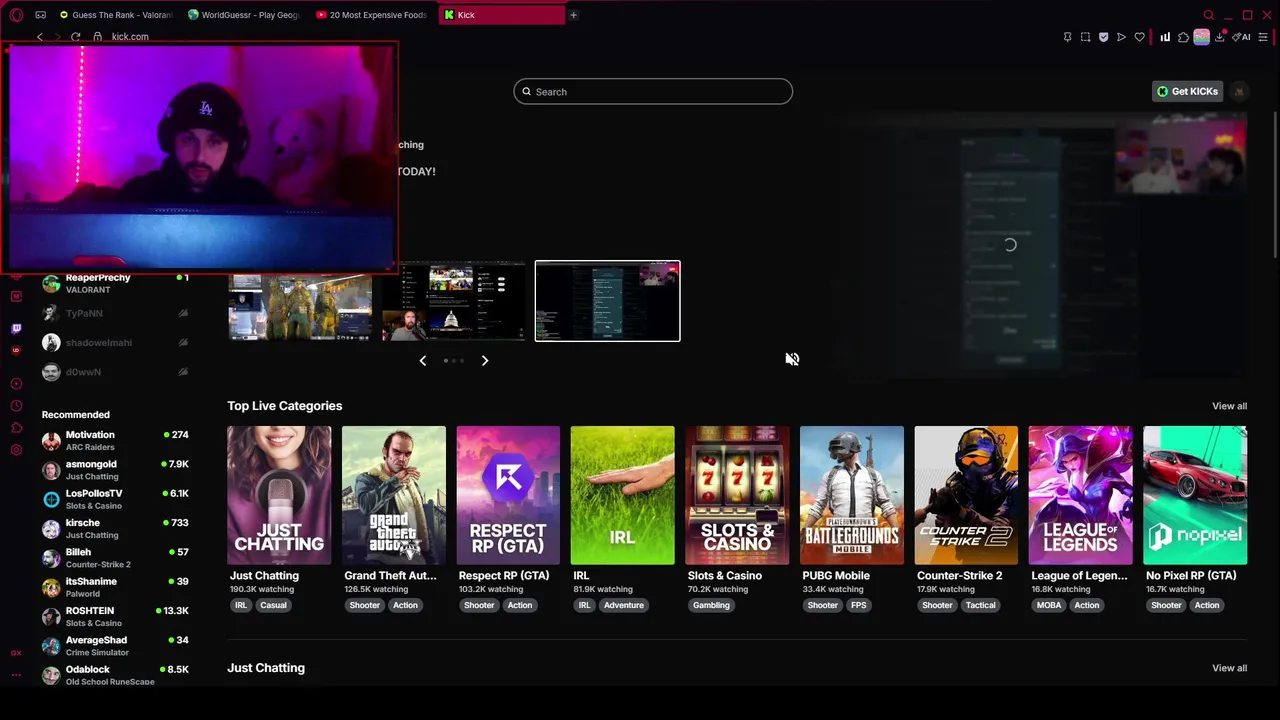
Task: Open browser tab search magnifier
Action: (x=1209, y=15)
